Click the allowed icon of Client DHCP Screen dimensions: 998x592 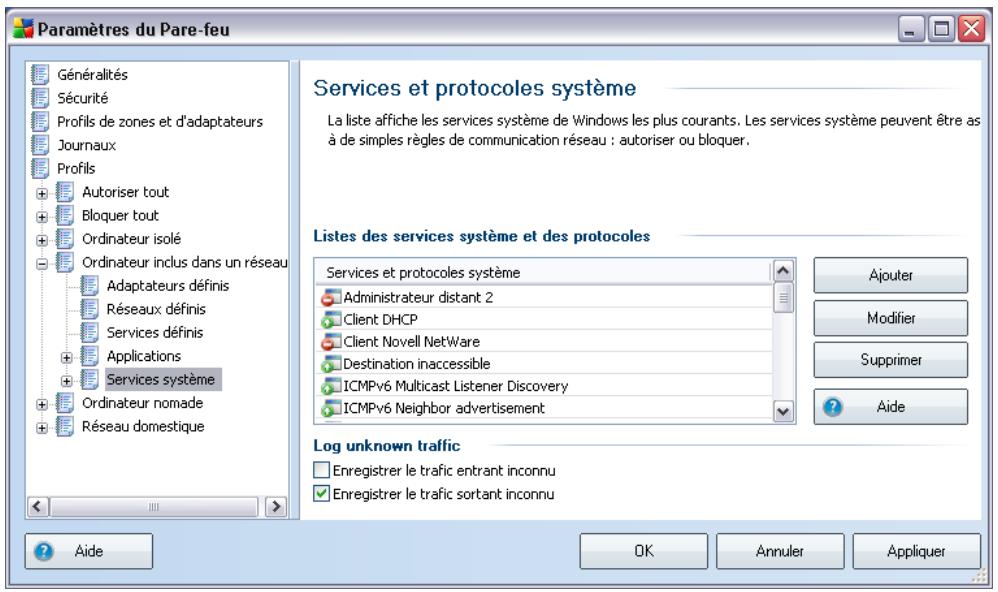click(x=331, y=320)
